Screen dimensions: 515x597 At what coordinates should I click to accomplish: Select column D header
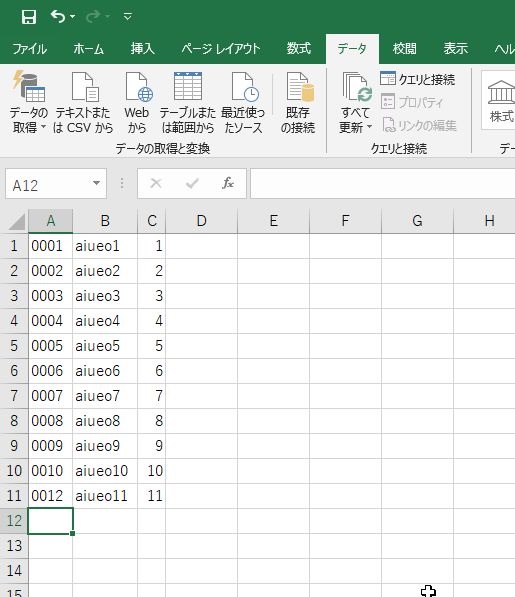201,221
